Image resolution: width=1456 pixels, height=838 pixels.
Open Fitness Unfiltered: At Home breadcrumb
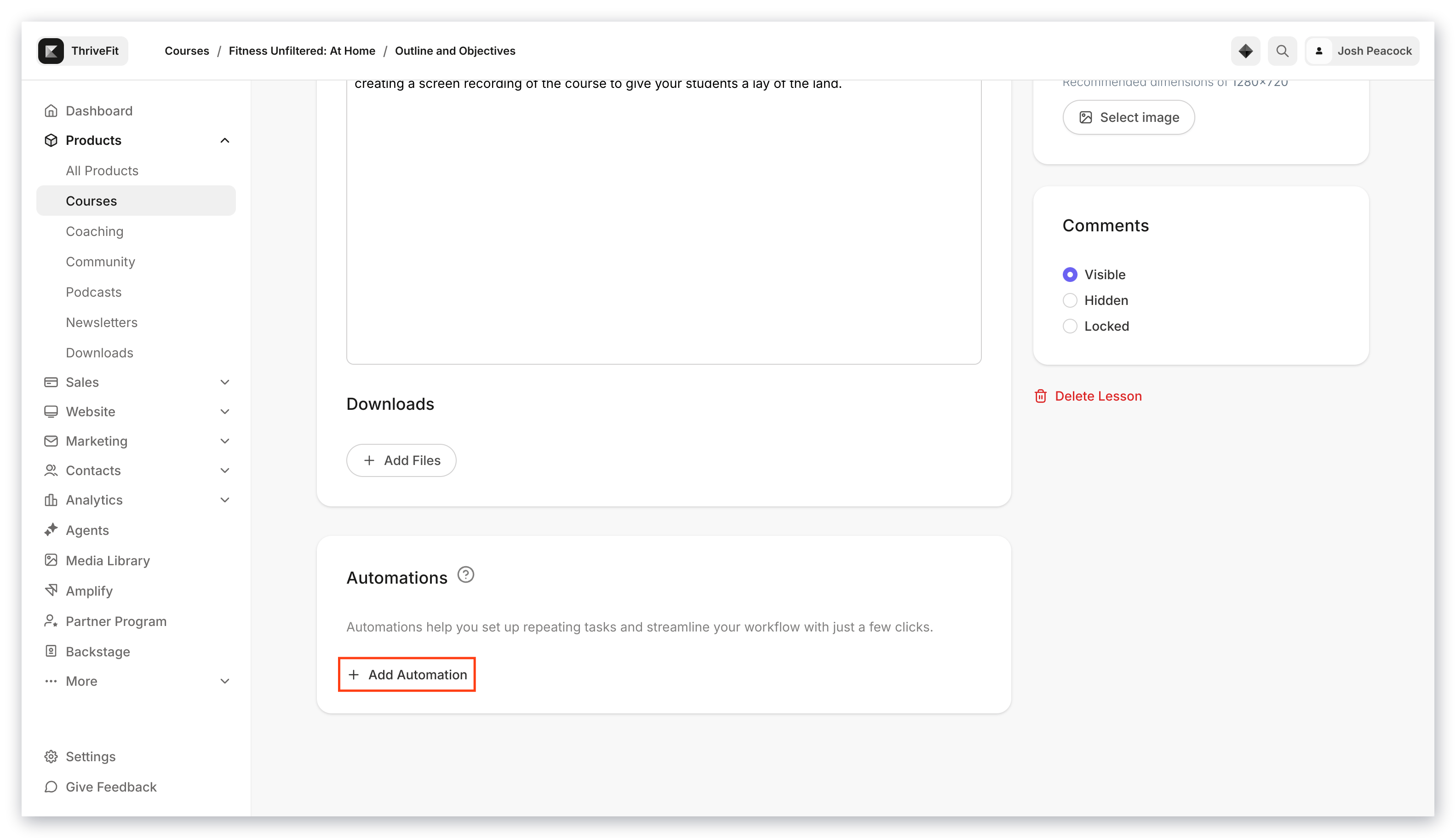(x=302, y=51)
